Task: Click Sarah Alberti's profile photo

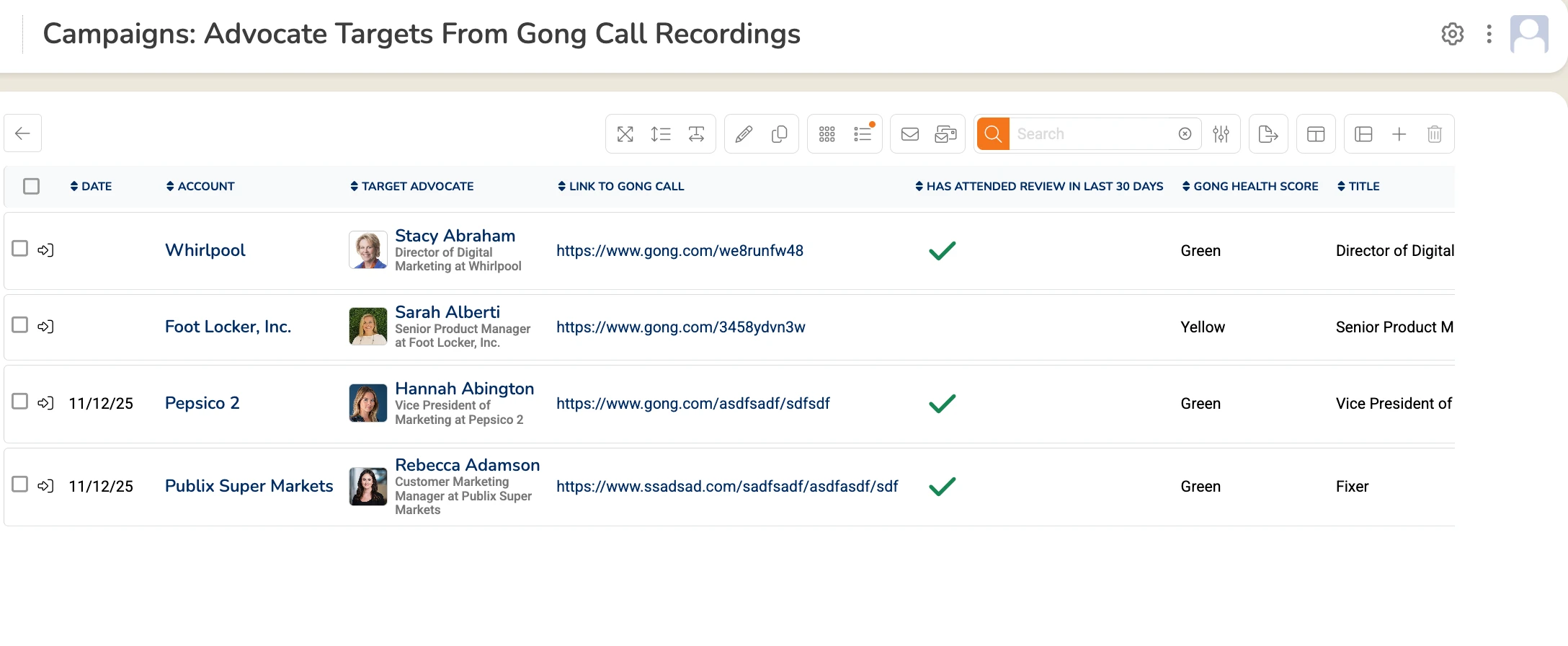Action: (368, 327)
